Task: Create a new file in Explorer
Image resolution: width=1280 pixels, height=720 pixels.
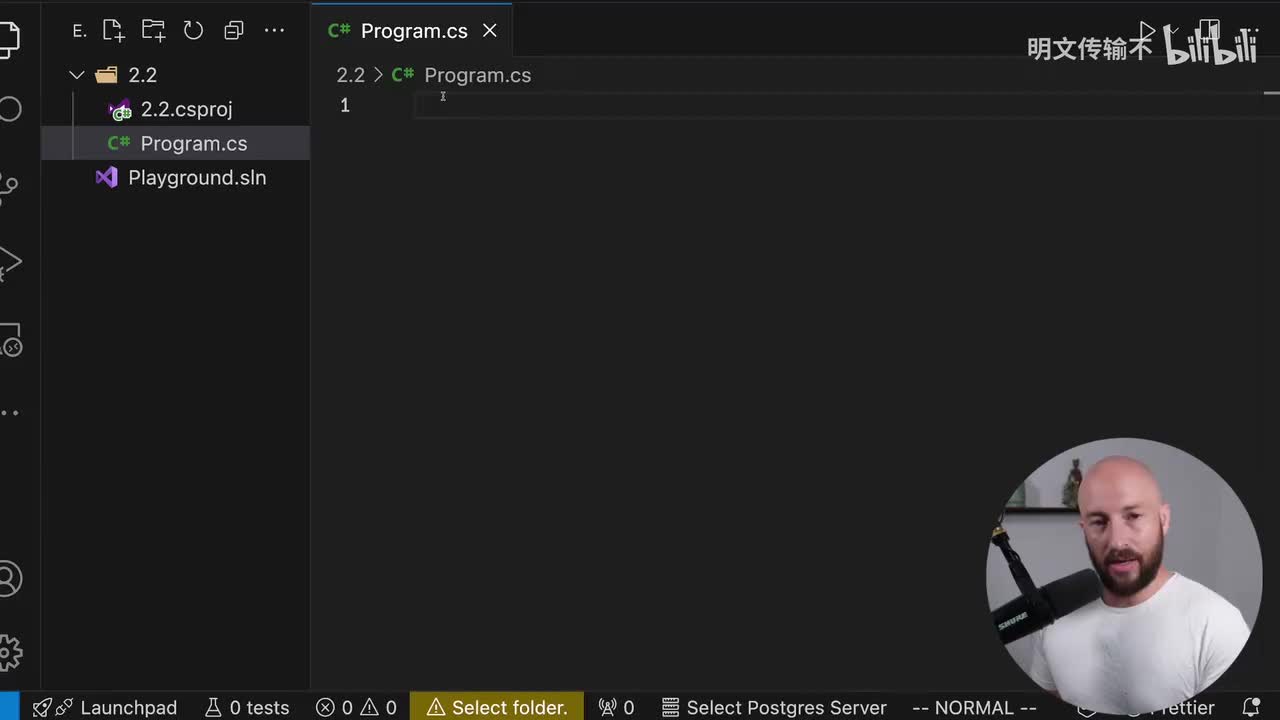Action: click(x=114, y=30)
